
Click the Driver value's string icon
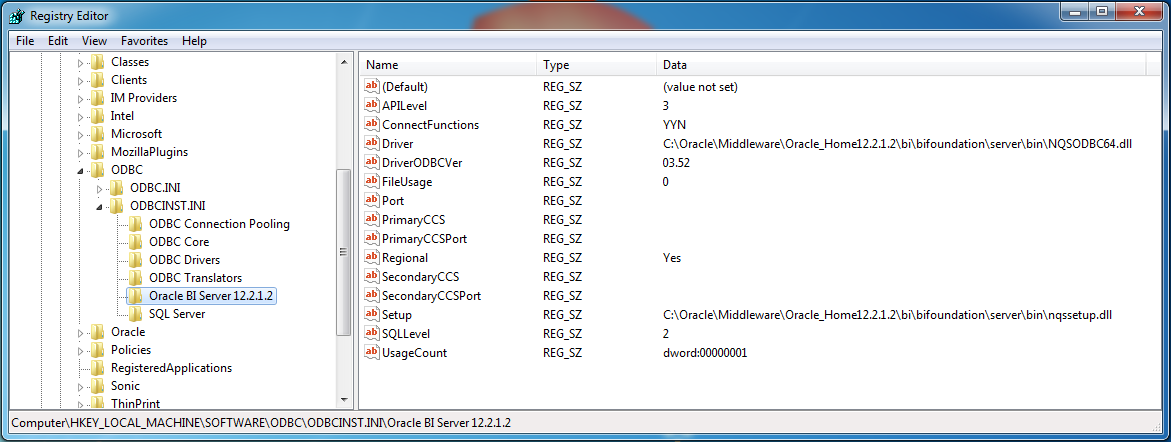pyautogui.click(x=372, y=144)
